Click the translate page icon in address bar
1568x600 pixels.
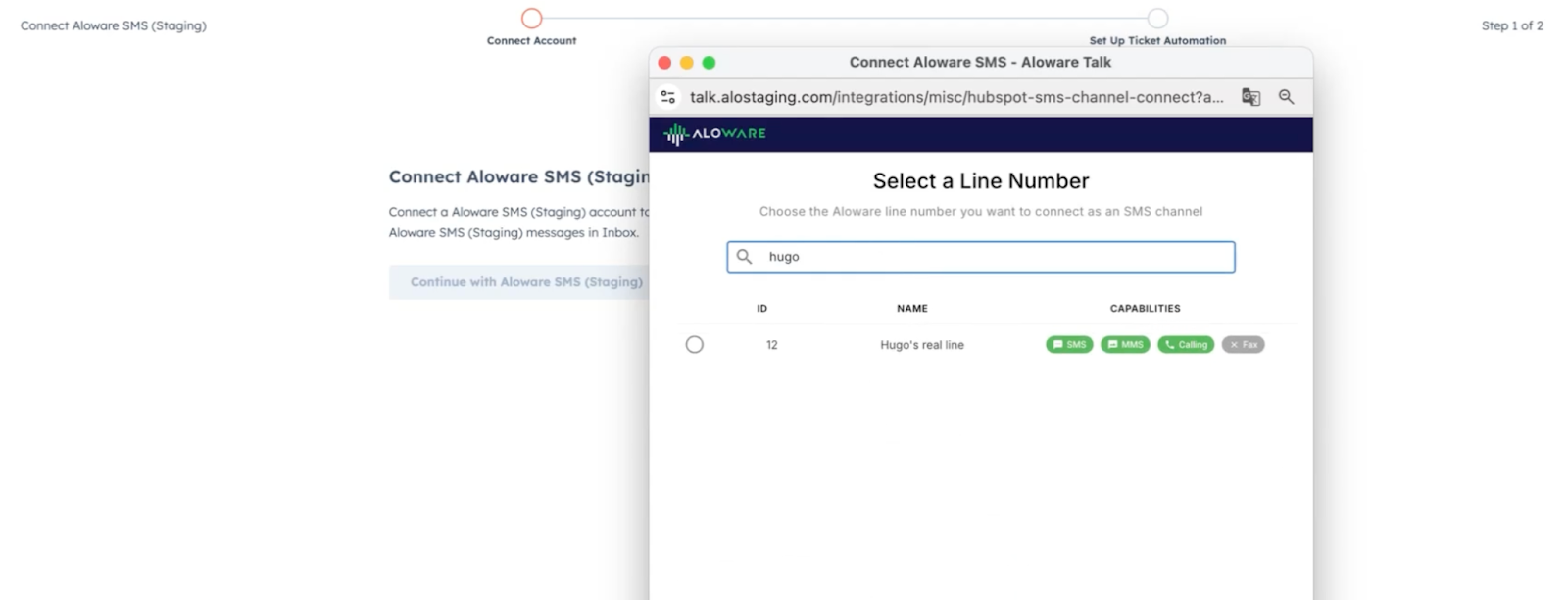click(1250, 97)
